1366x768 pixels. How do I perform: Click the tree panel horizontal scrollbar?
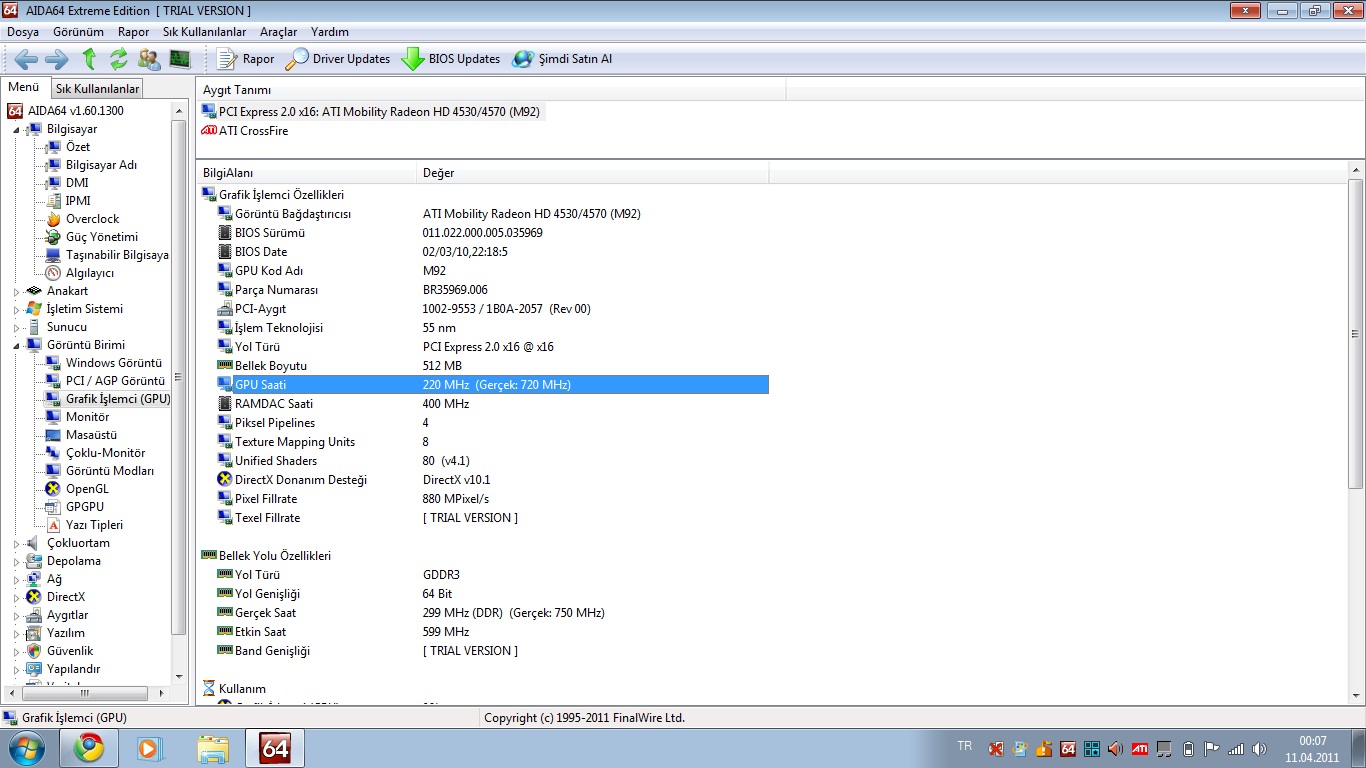click(84, 692)
